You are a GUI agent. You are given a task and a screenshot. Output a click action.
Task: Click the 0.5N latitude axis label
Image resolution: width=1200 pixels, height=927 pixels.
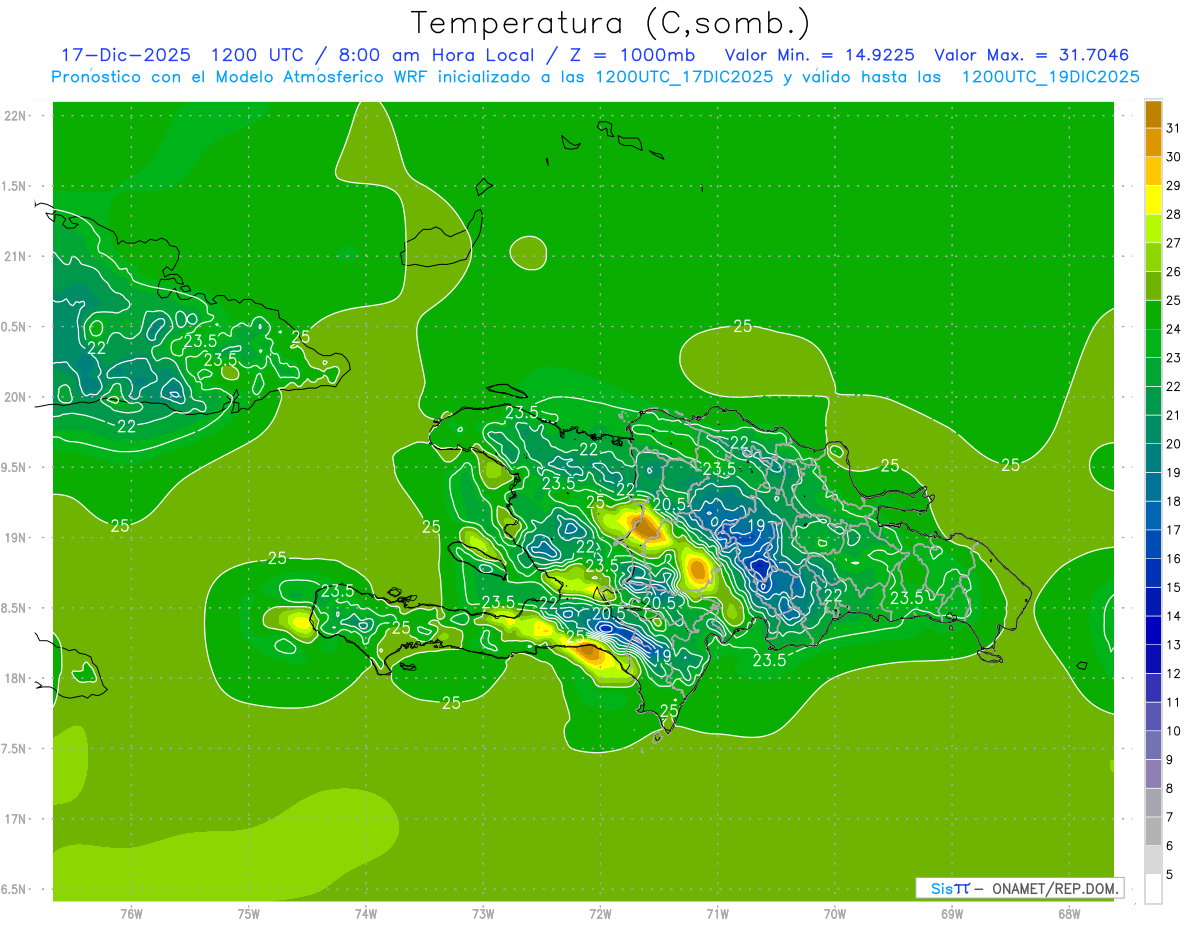(16, 327)
